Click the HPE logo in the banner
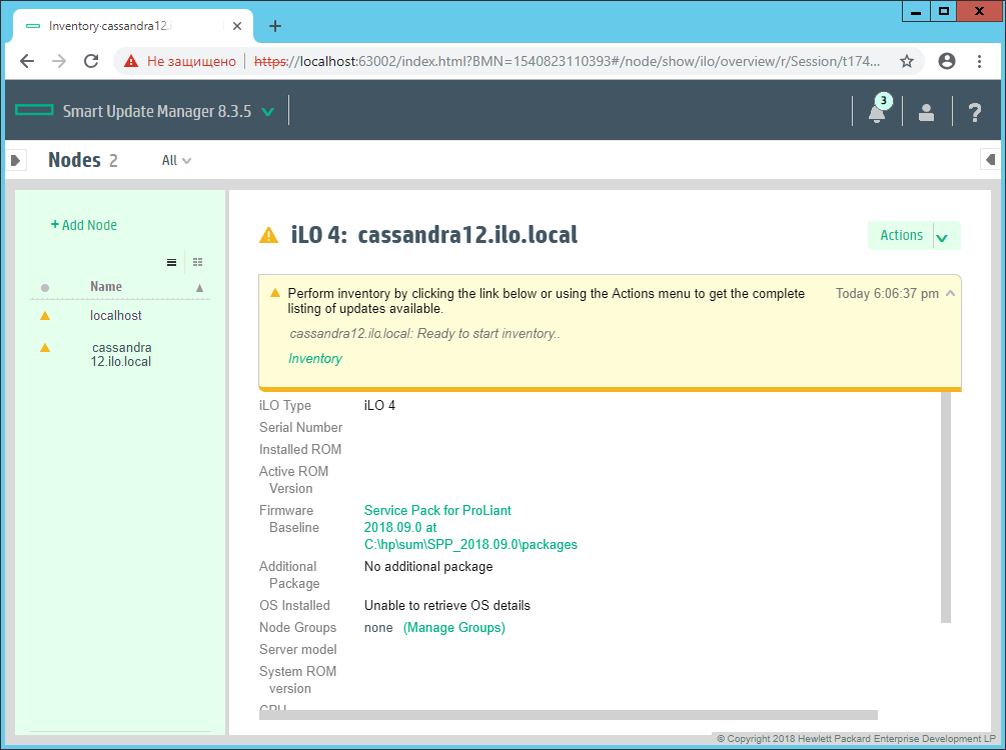Screen dimensions: 1006x750 click(33, 110)
